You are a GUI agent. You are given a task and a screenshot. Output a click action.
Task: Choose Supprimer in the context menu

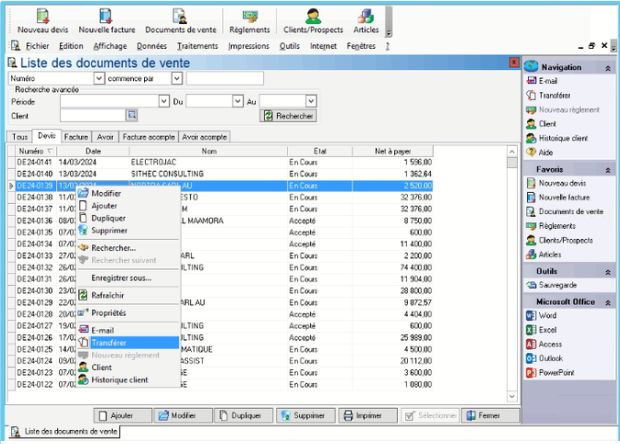[128, 231]
